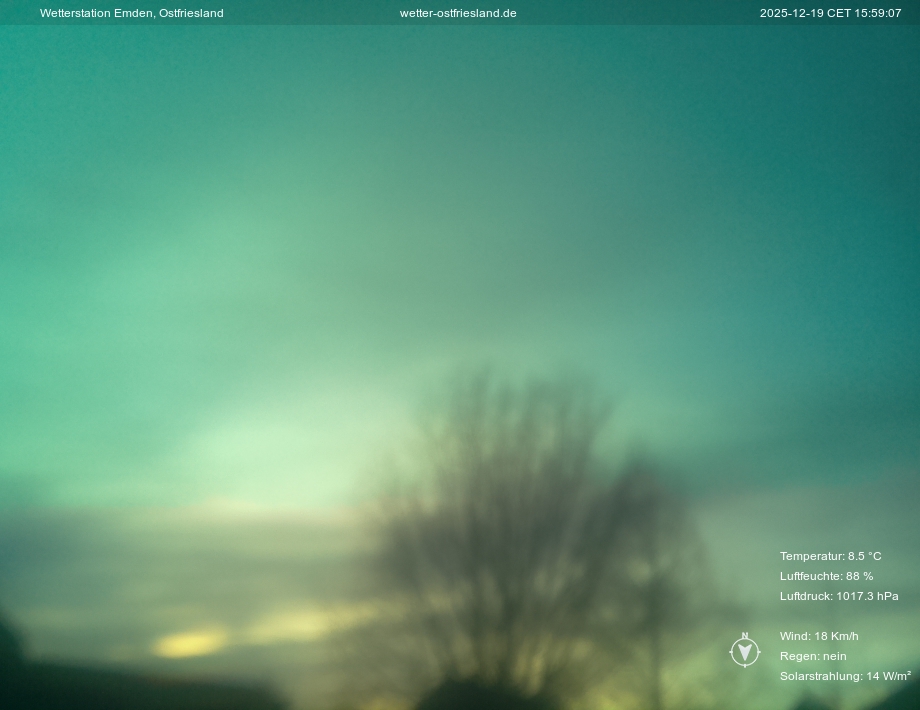Click the 18 Km/h wind speed value

pos(837,636)
